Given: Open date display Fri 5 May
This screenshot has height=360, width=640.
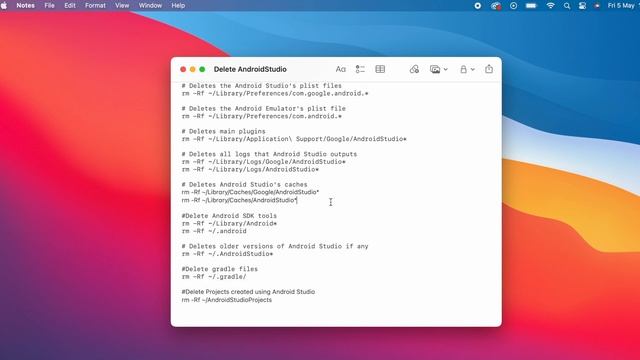Looking at the screenshot, I should [621, 6].
